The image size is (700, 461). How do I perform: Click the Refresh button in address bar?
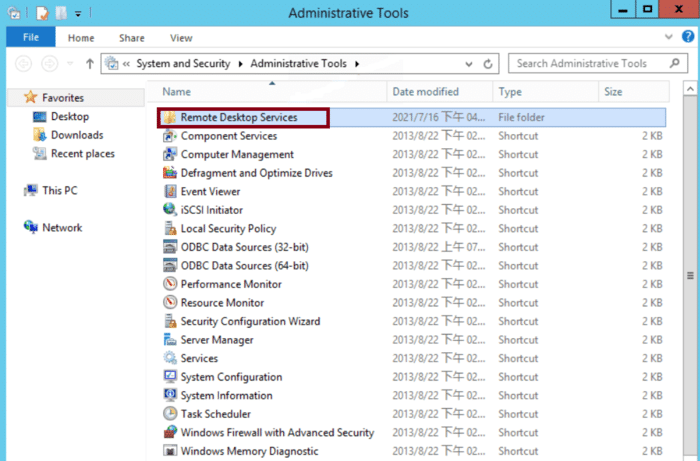[488, 64]
